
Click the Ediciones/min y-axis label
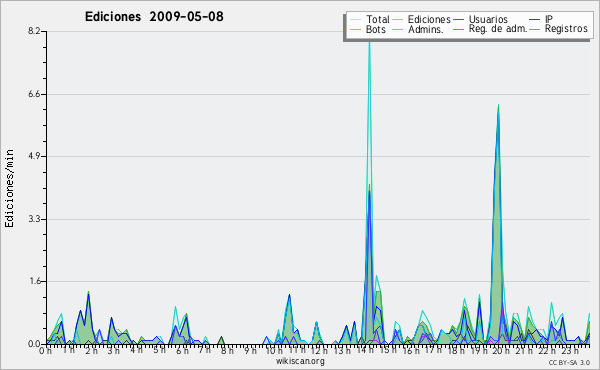(x=9, y=188)
